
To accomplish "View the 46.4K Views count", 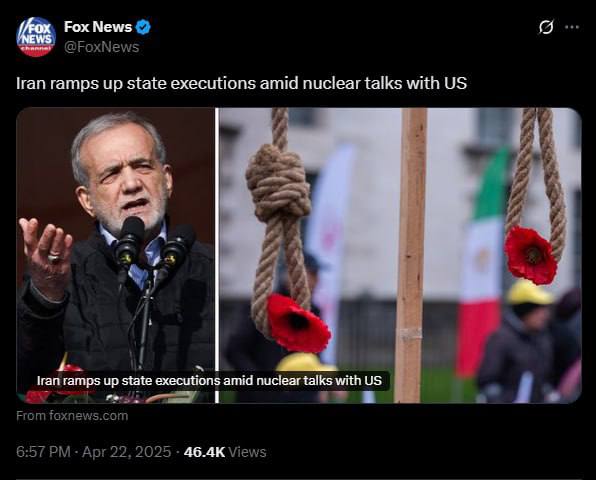I will click(x=225, y=452).
